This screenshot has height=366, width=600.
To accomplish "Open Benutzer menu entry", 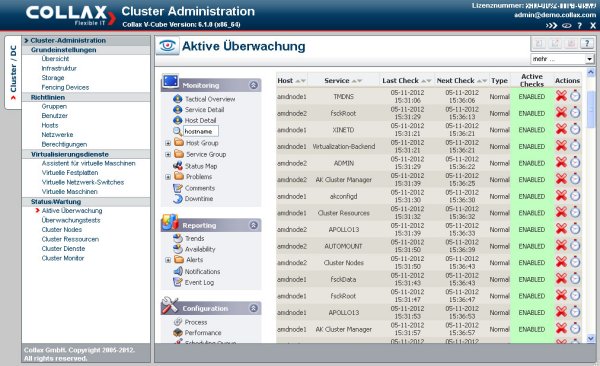I will click(55, 116).
